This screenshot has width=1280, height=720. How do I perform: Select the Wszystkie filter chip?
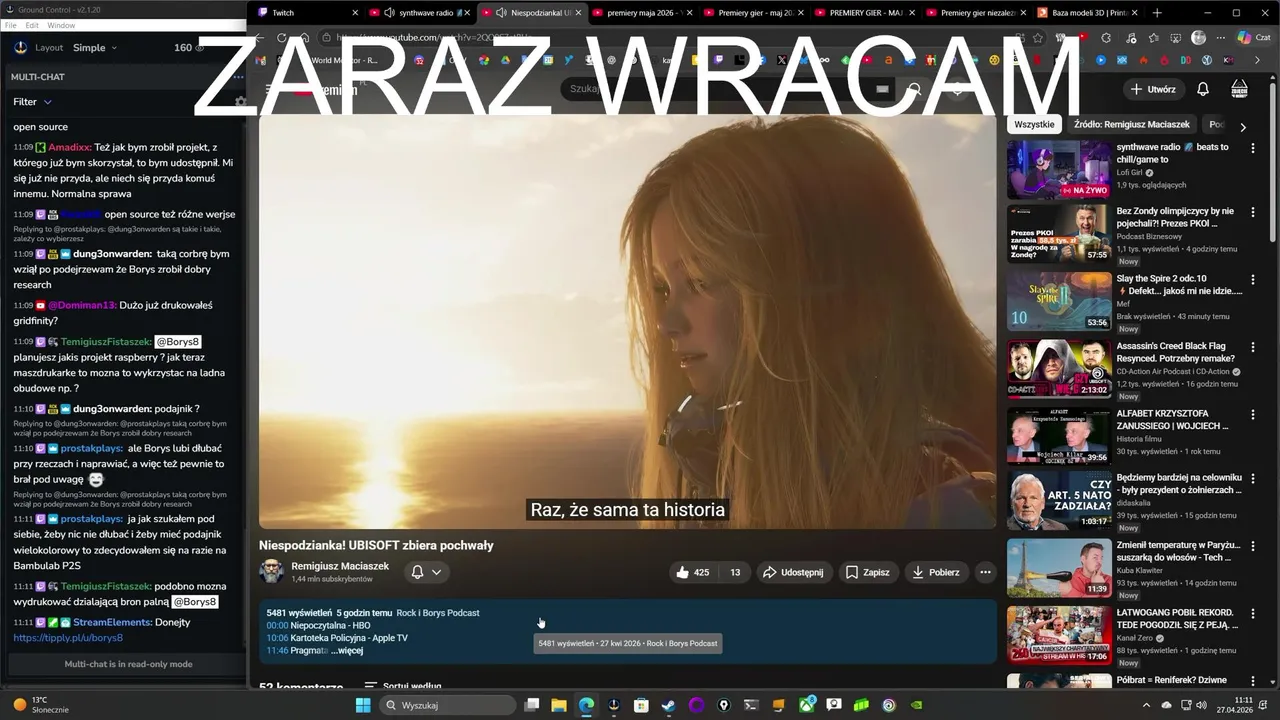(x=1034, y=125)
